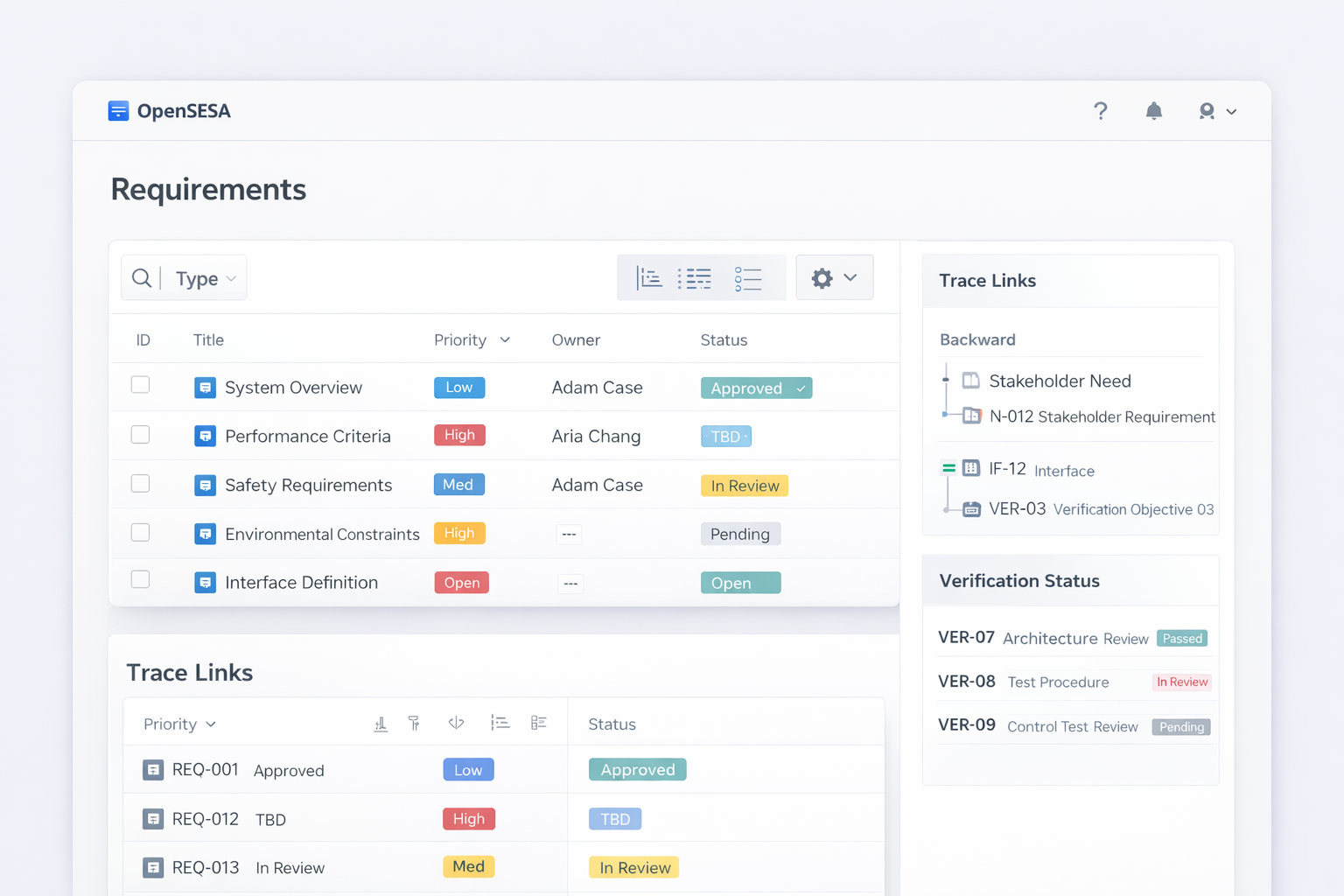Click the Status column header in Requirements table
Image resolution: width=1344 pixels, height=896 pixels.
(x=724, y=339)
